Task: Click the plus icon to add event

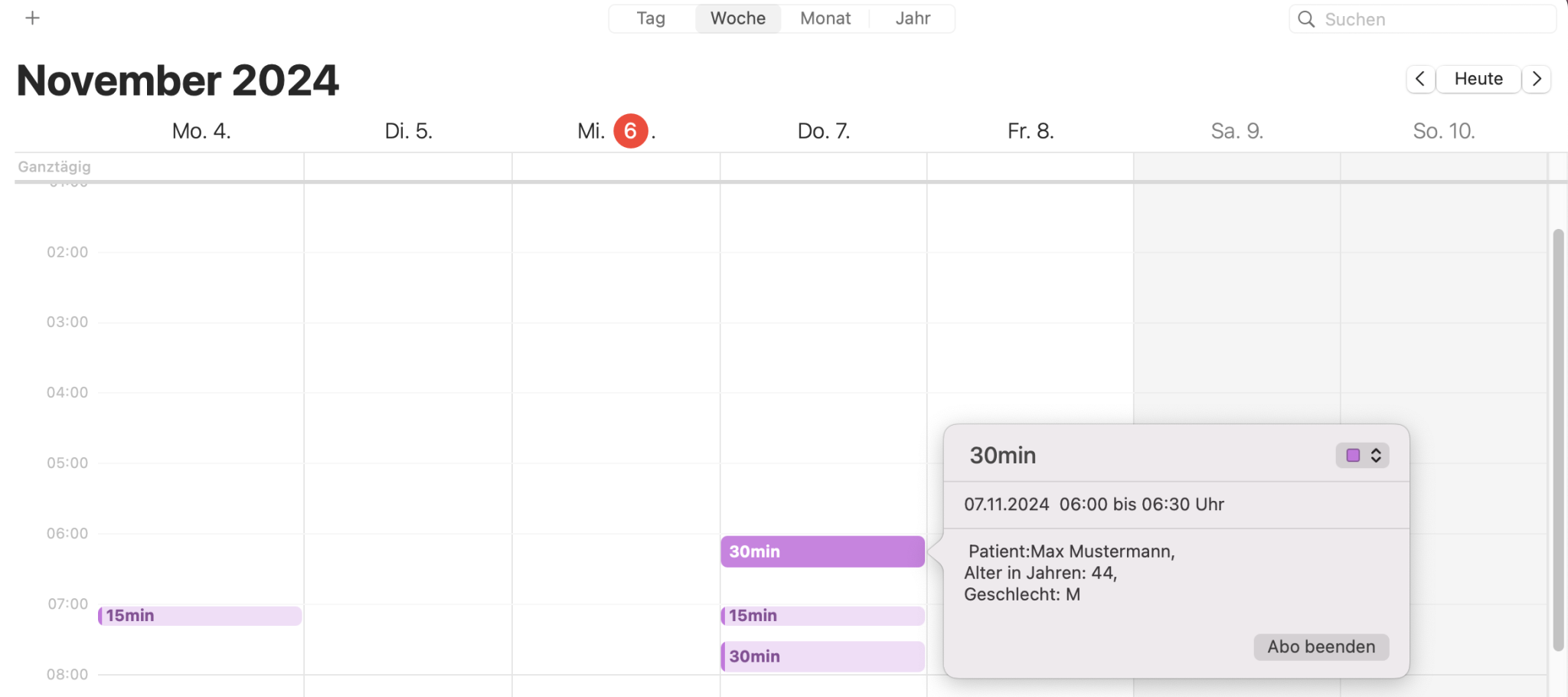Action: [32, 18]
